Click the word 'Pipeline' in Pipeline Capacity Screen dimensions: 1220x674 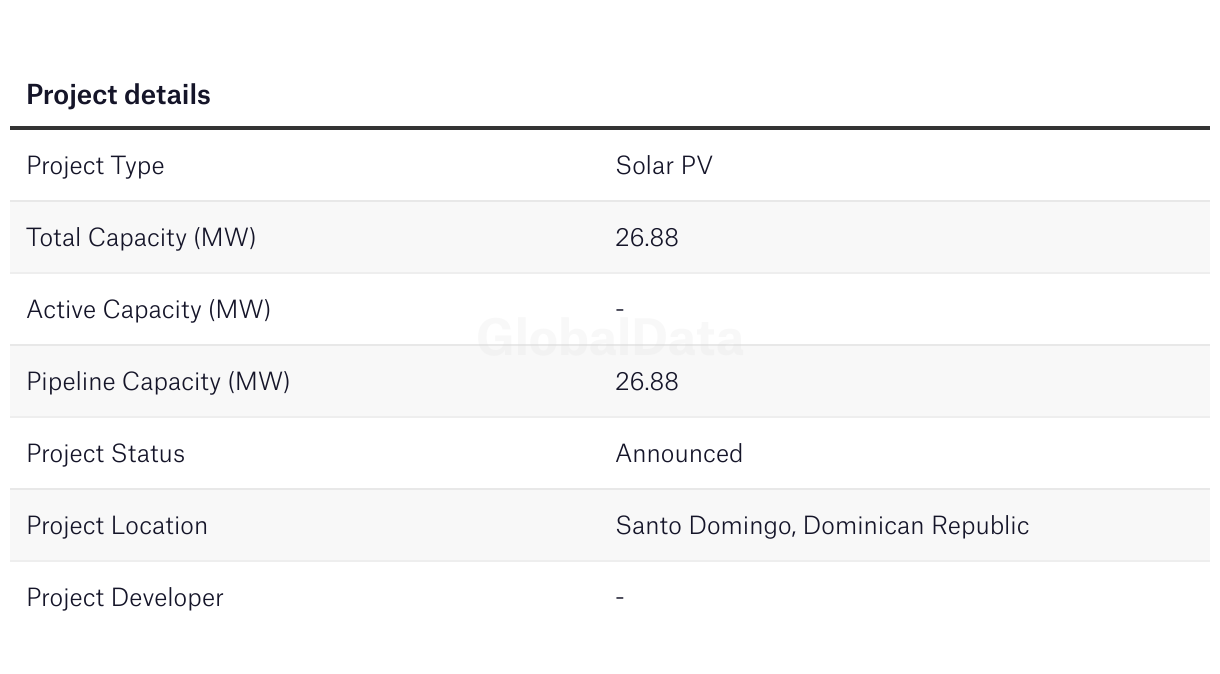[70, 382]
